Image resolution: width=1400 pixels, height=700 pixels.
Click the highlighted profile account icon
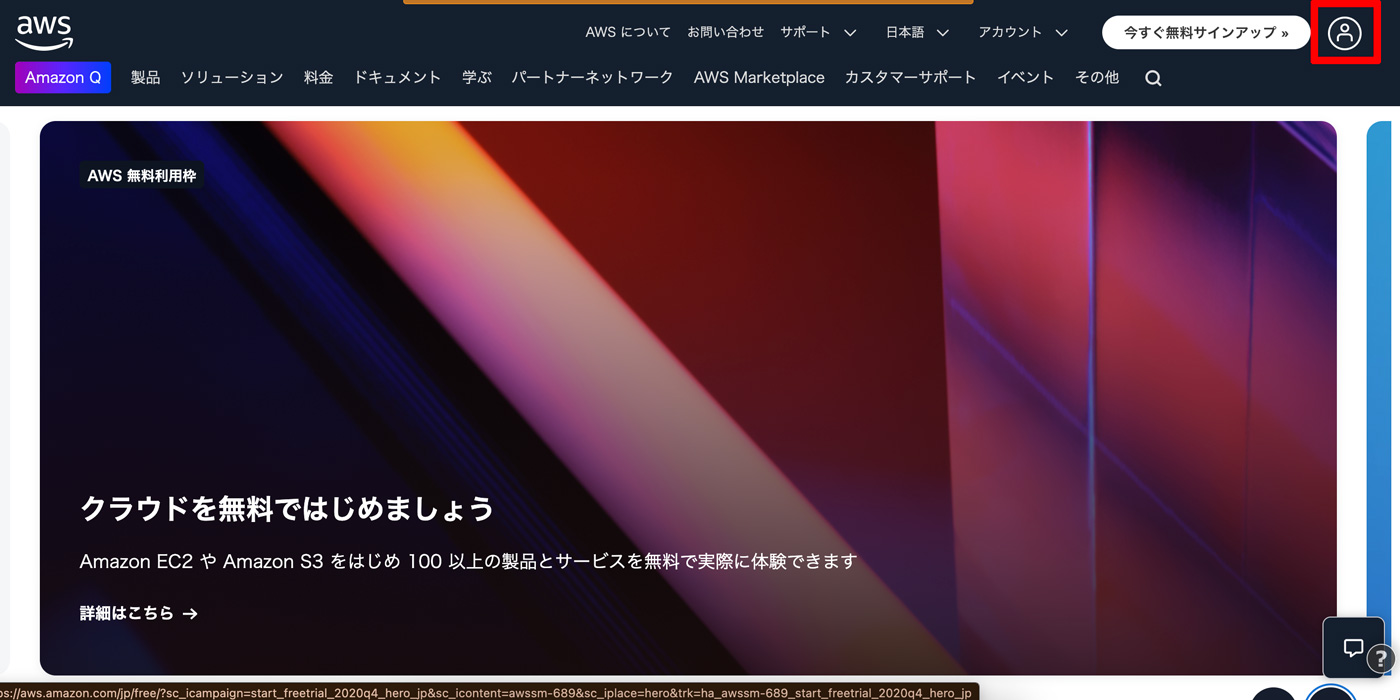(x=1346, y=32)
